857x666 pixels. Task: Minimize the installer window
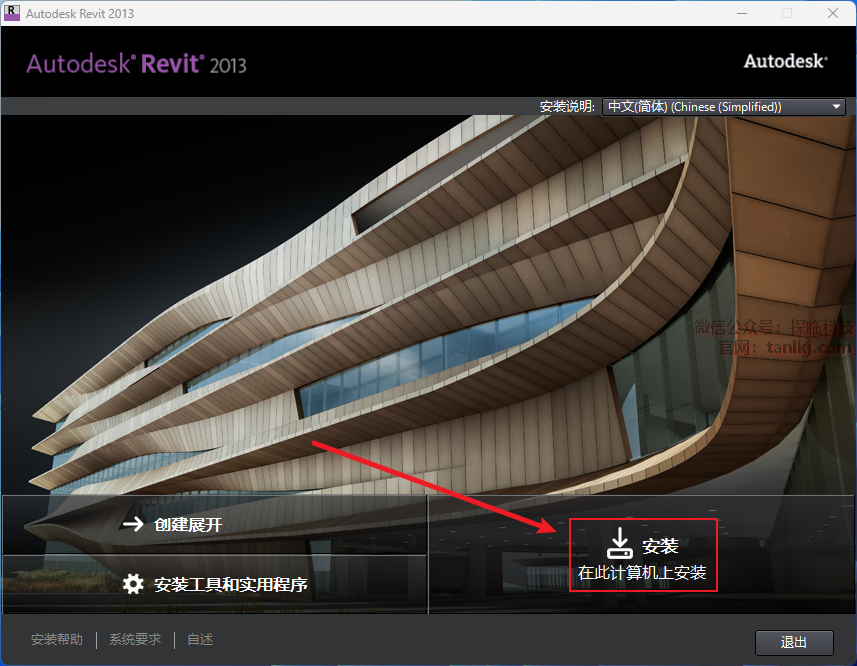click(742, 13)
